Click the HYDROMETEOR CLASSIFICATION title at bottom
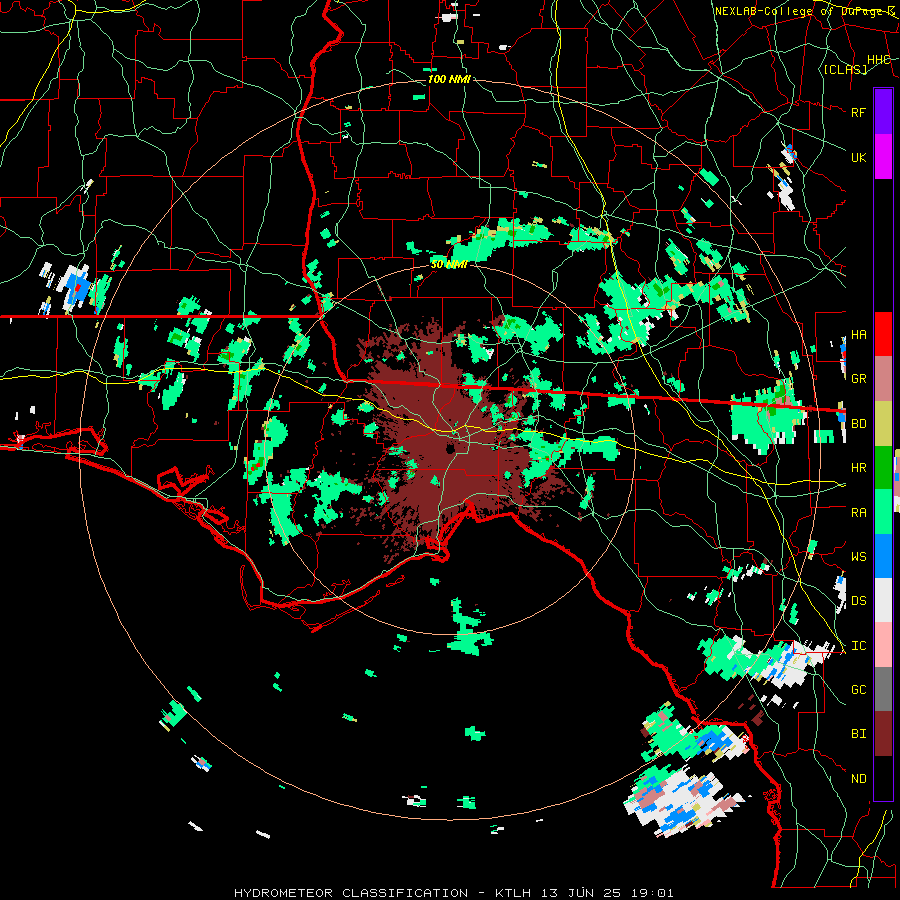 pos(351,893)
